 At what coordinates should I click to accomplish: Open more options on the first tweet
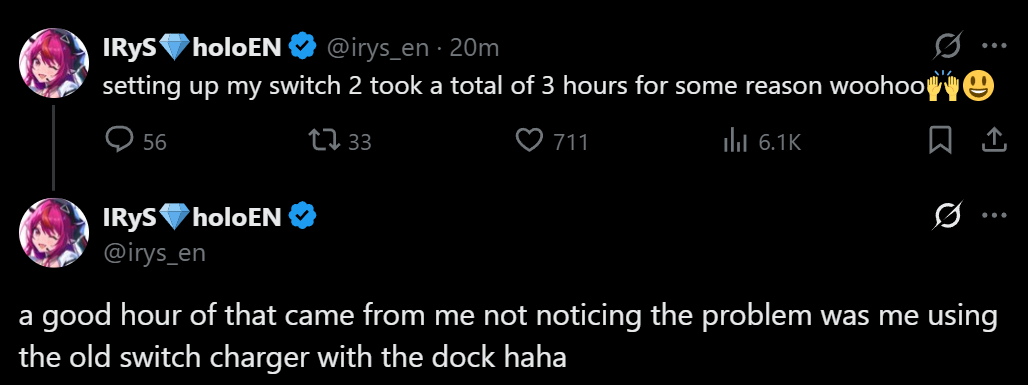click(x=994, y=47)
